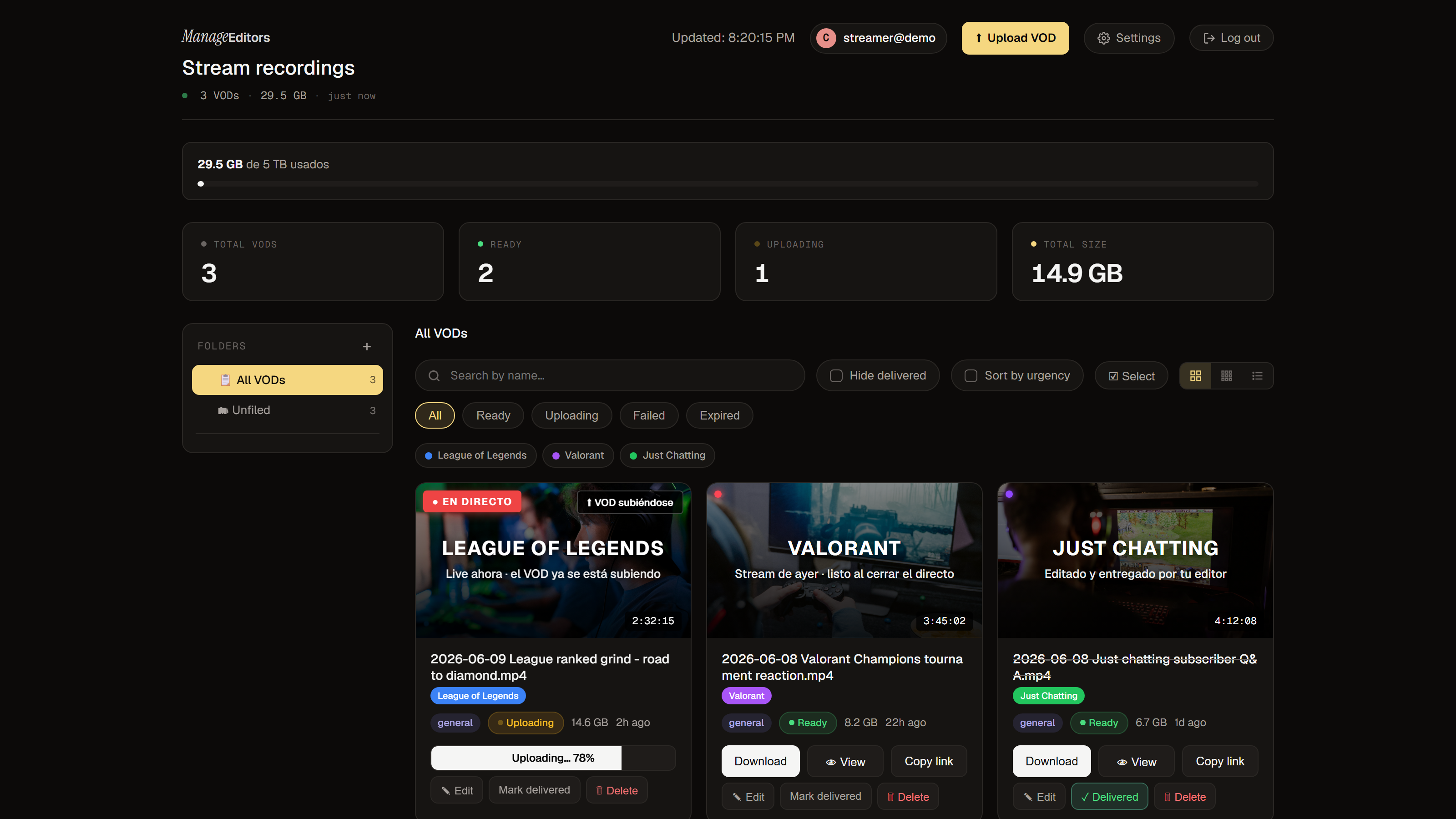Image resolution: width=1456 pixels, height=819 pixels.
Task: Click the blue League of Legends card tag
Action: click(478, 696)
